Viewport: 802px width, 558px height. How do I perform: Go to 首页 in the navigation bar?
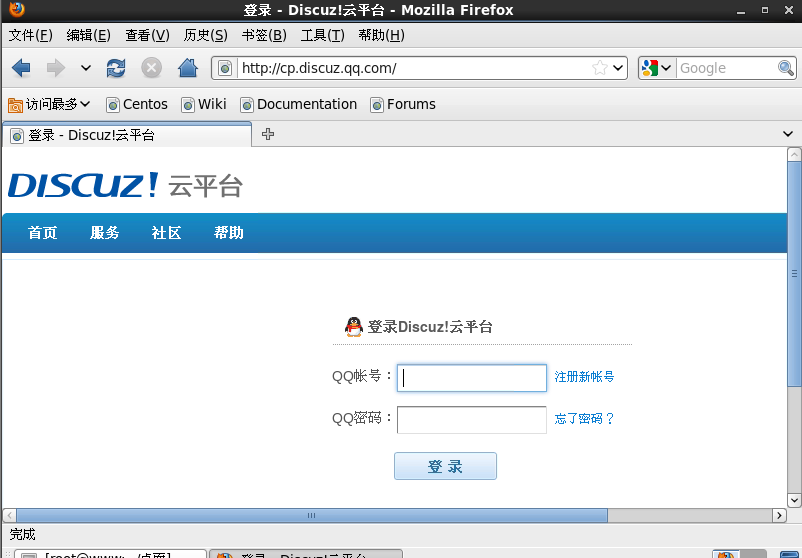tap(42, 233)
